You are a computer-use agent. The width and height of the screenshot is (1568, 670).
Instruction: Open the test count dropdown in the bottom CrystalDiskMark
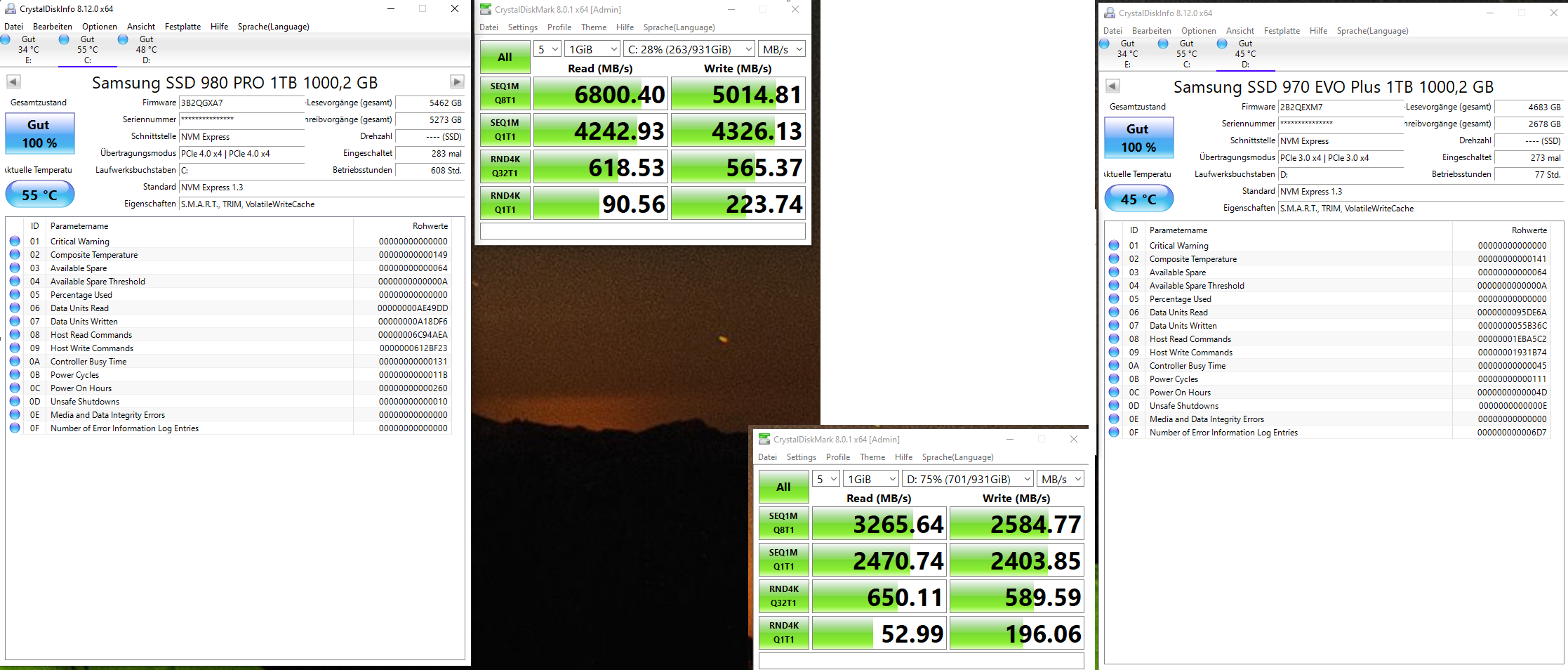(x=825, y=479)
